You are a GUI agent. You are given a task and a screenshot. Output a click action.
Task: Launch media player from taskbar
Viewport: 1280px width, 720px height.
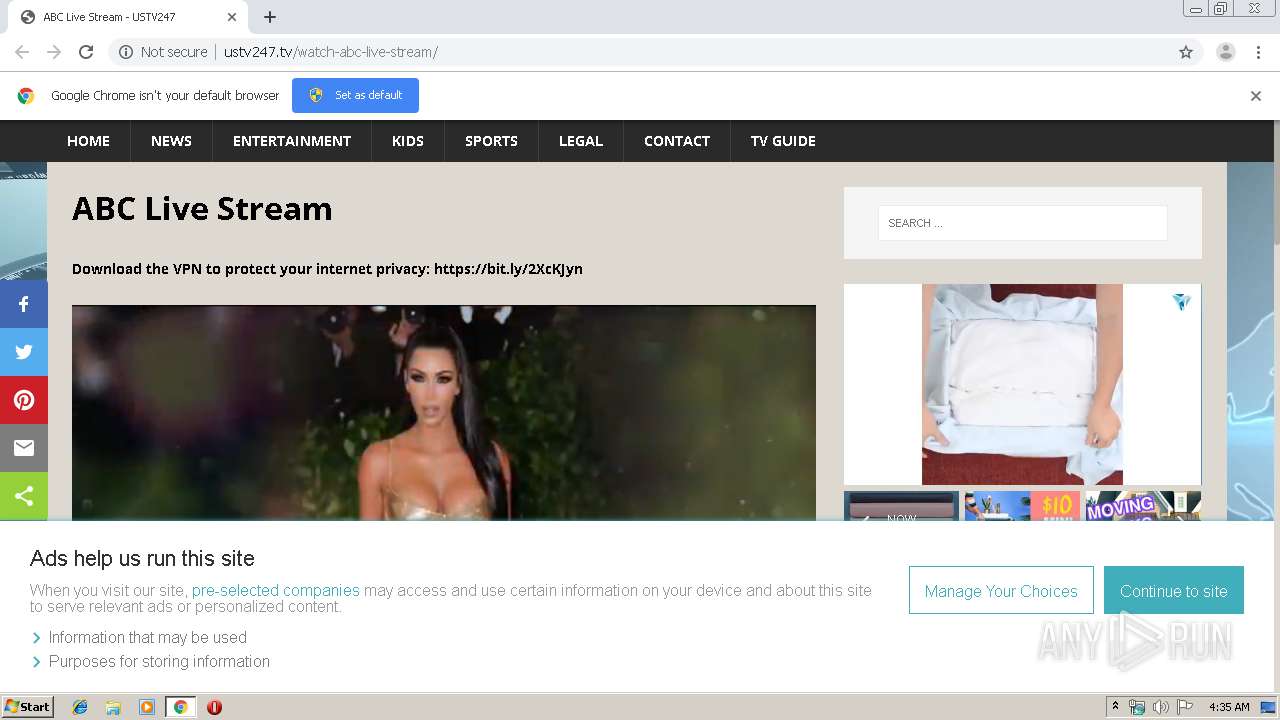tap(147, 707)
